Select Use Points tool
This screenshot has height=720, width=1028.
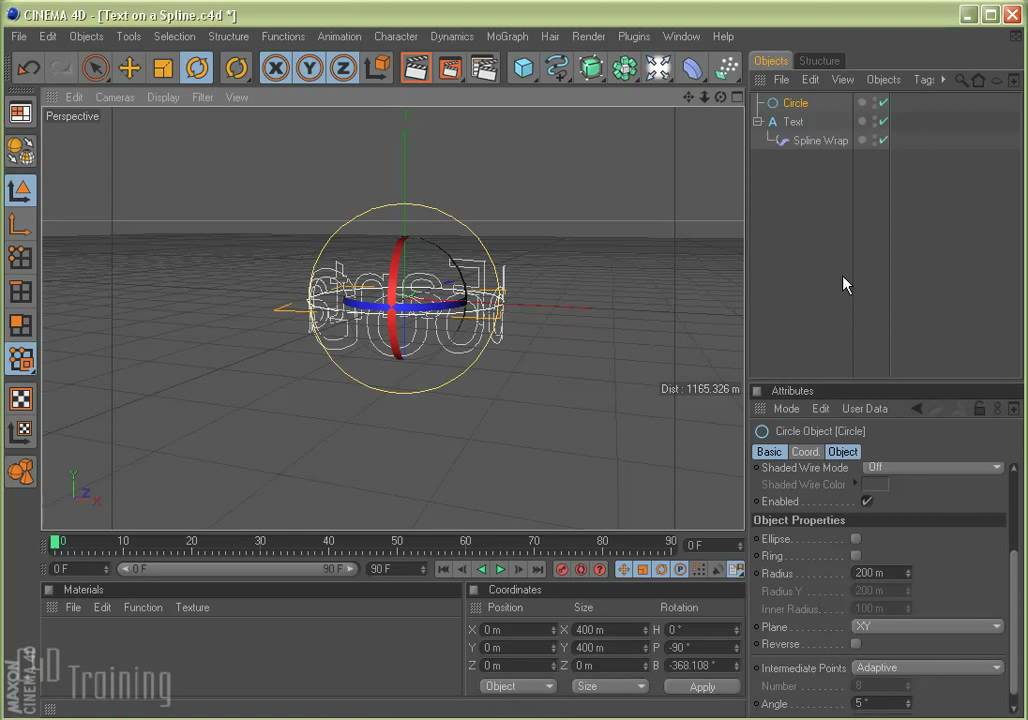click(20, 258)
